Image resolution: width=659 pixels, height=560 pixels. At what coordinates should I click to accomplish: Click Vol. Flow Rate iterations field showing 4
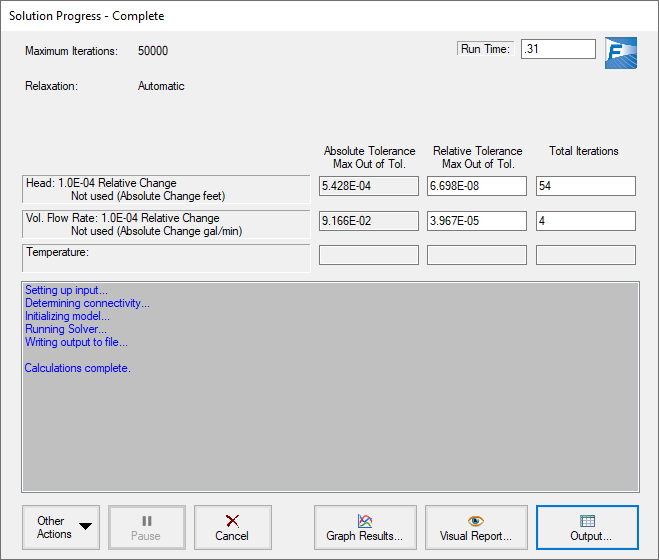click(x=585, y=221)
